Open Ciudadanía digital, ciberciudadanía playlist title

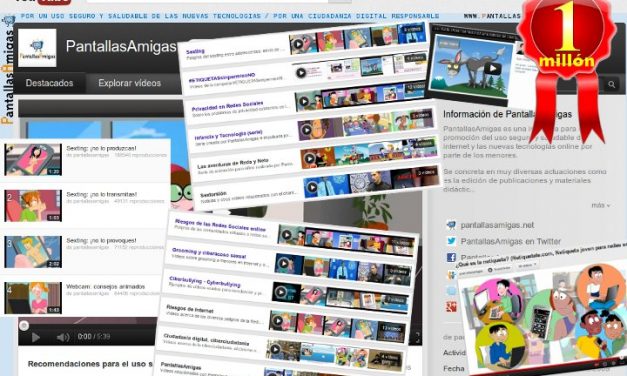(x=206, y=339)
